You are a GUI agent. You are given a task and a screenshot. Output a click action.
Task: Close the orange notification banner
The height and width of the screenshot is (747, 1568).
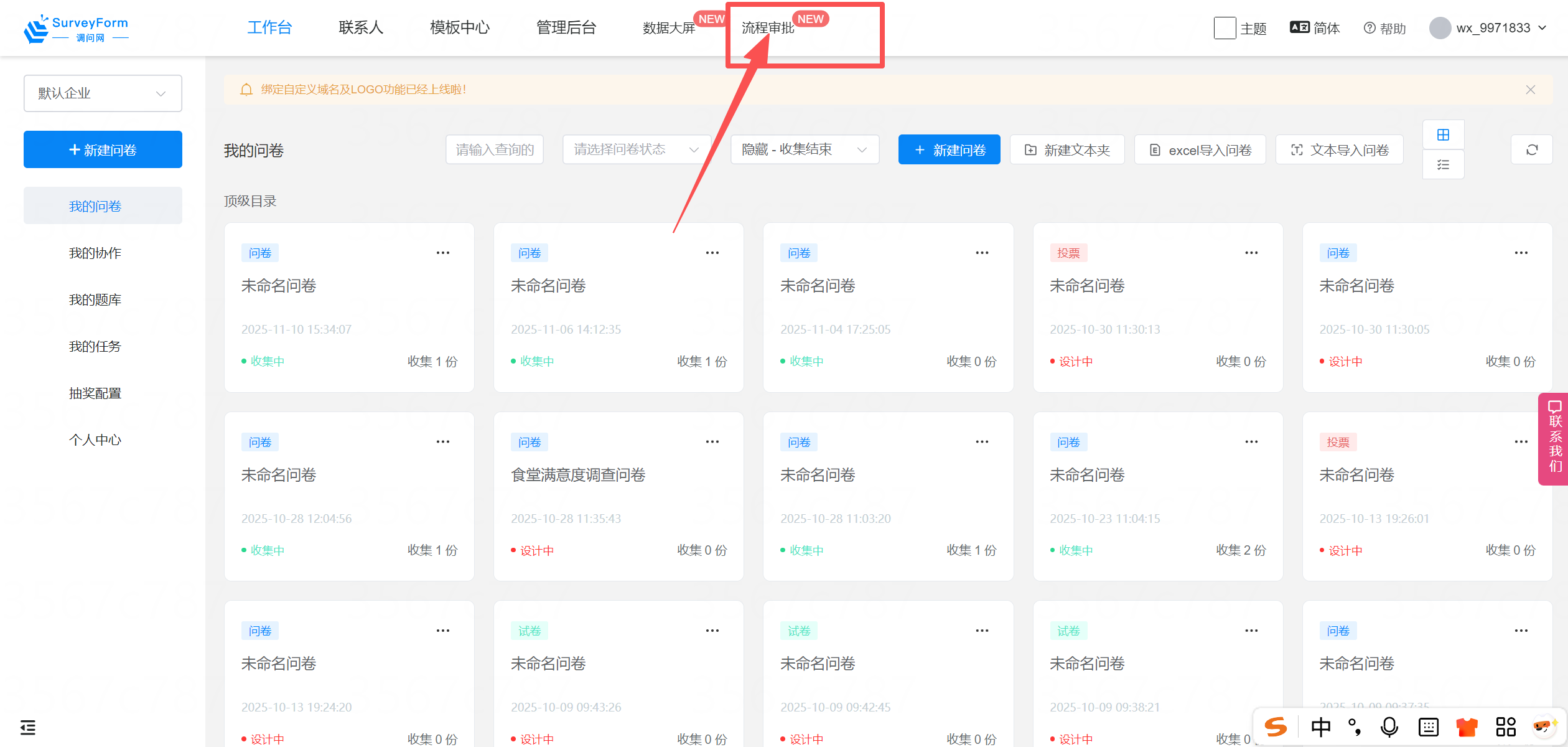click(1530, 90)
